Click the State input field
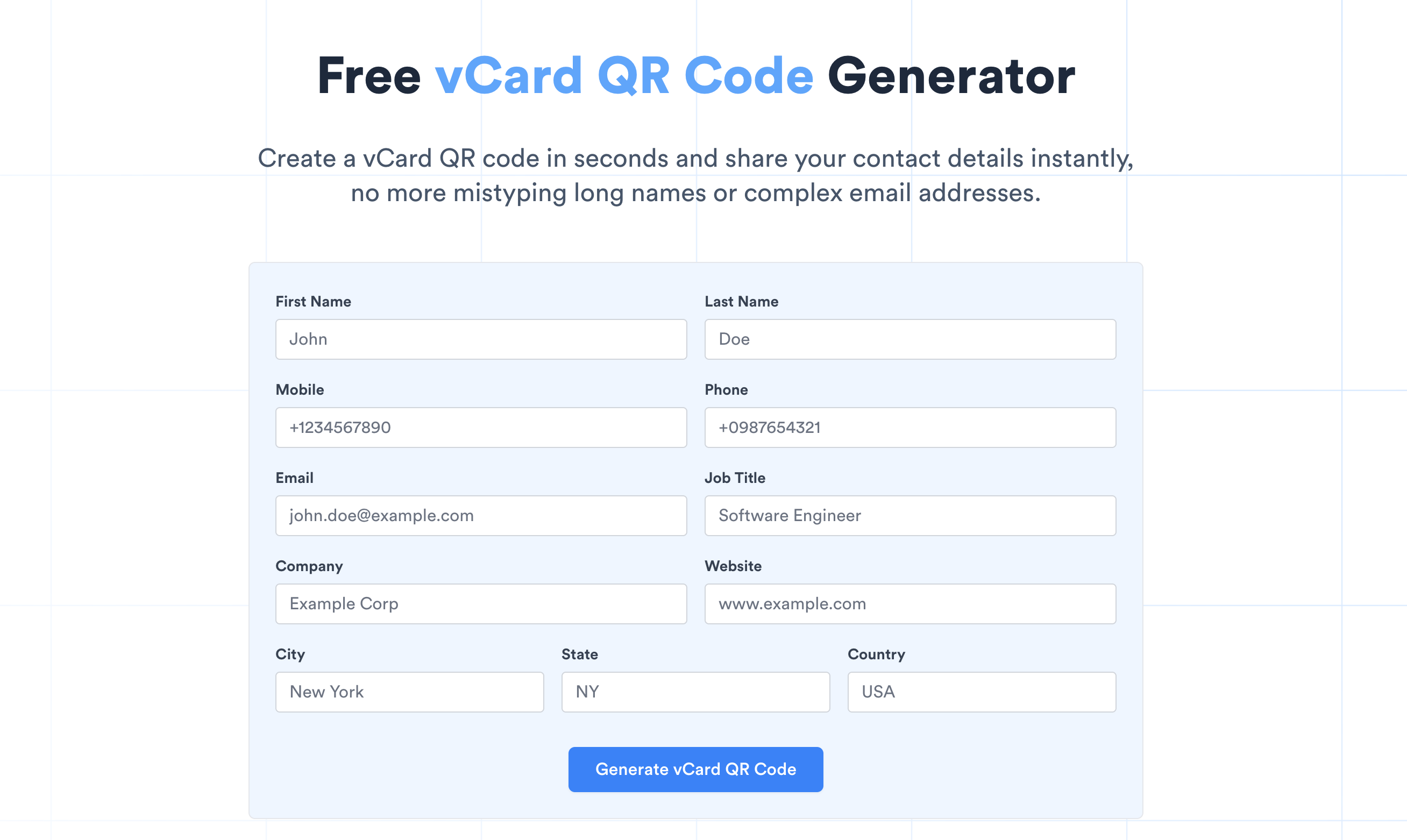The height and width of the screenshot is (840, 1407). [695, 691]
